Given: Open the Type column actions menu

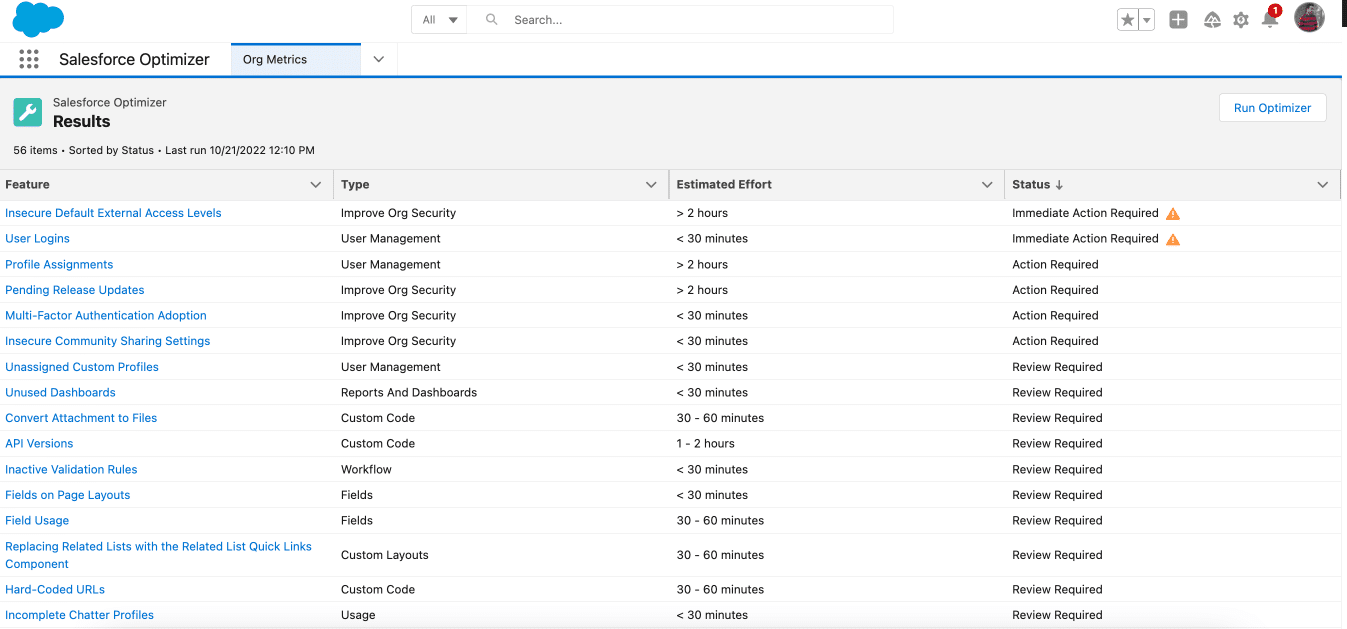Looking at the screenshot, I should pos(652,185).
